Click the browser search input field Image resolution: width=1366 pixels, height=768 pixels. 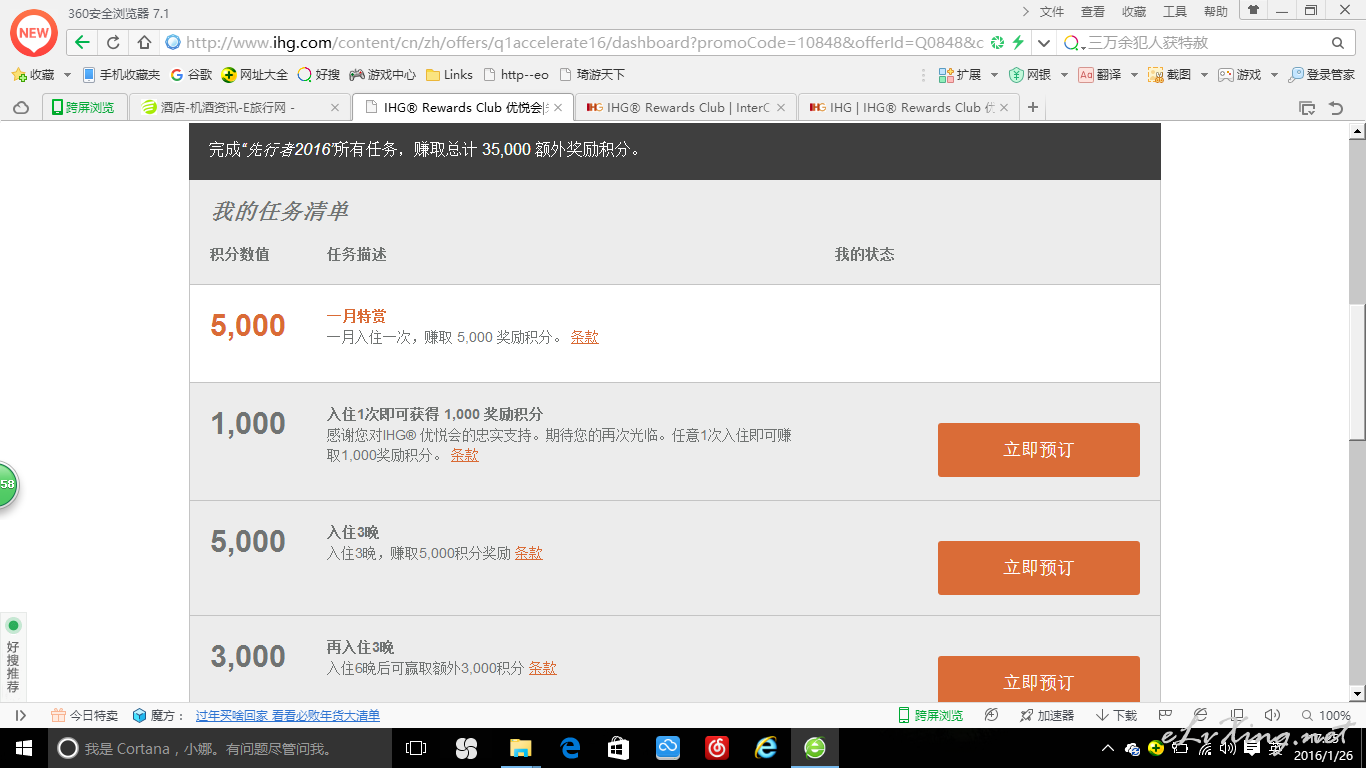(x=1205, y=43)
